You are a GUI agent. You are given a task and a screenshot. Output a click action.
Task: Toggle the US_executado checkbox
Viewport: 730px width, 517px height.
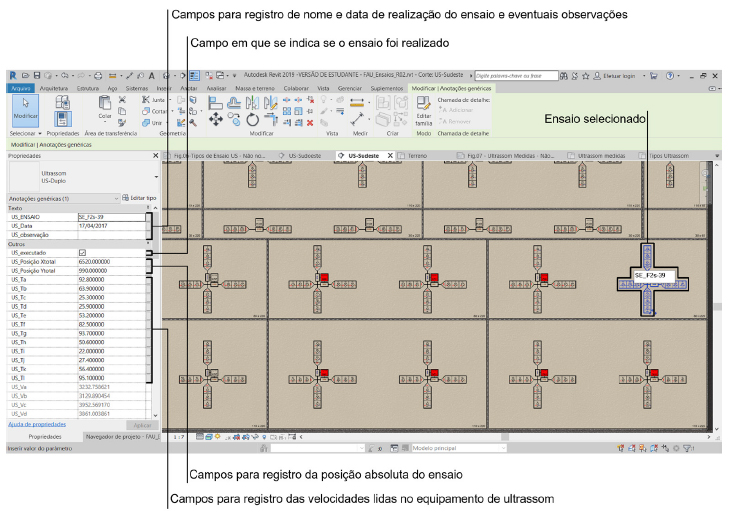[x=82, y=253]
